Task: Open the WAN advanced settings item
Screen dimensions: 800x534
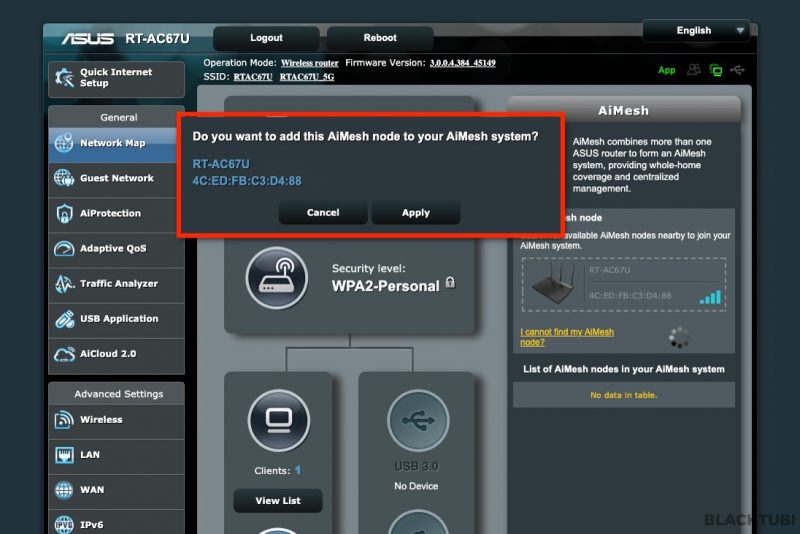Action: click(x=116, y=490)
